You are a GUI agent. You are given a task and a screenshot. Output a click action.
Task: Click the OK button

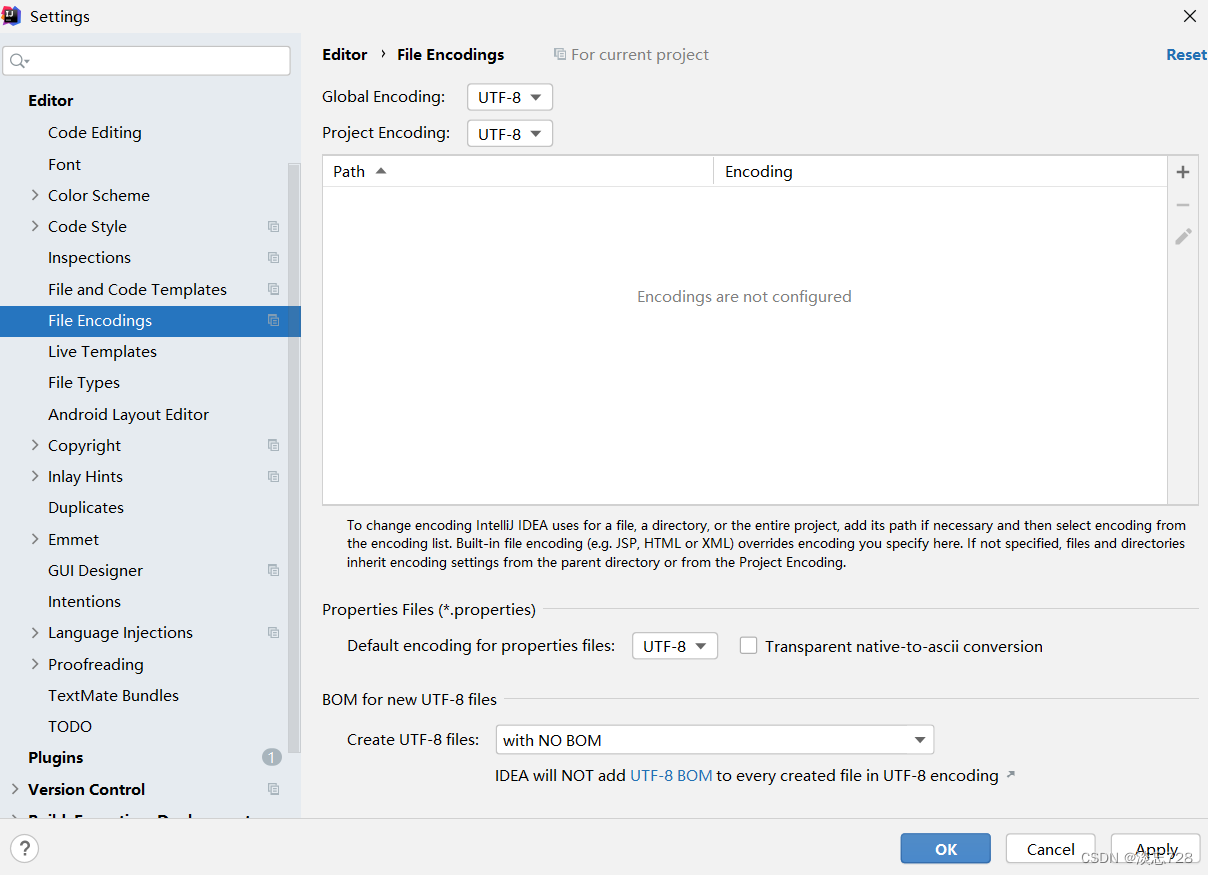click(x=945, y=849)
